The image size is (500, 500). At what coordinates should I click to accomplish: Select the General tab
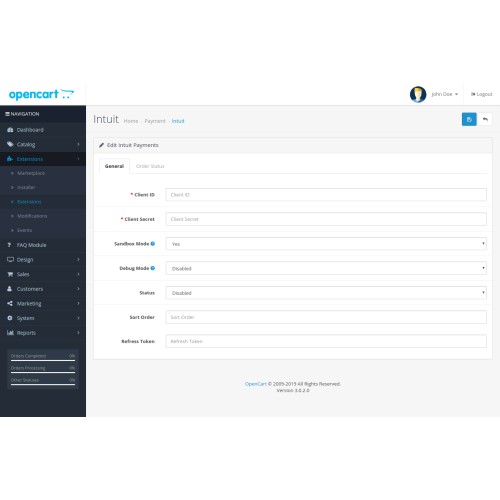click(x=114, y=166)
